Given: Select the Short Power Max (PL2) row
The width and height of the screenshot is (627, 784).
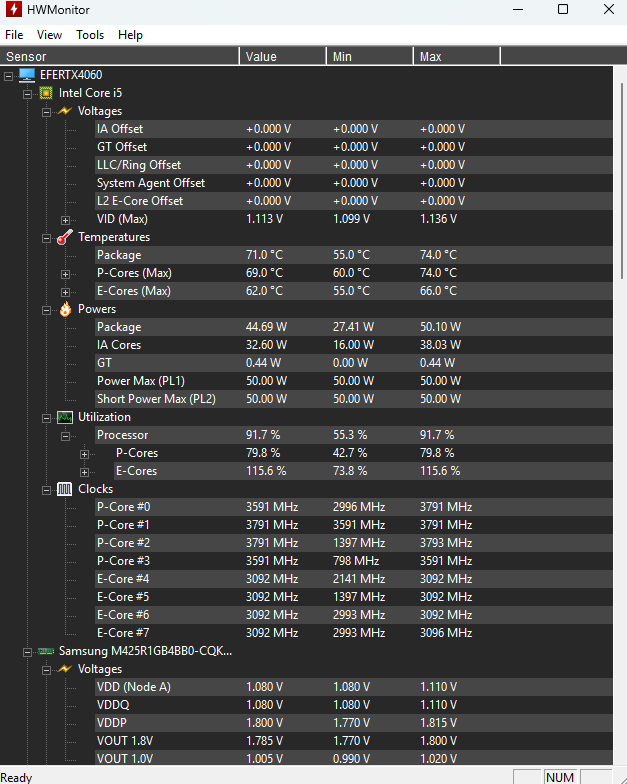Looking at the screenshot, I should point(354,399).
